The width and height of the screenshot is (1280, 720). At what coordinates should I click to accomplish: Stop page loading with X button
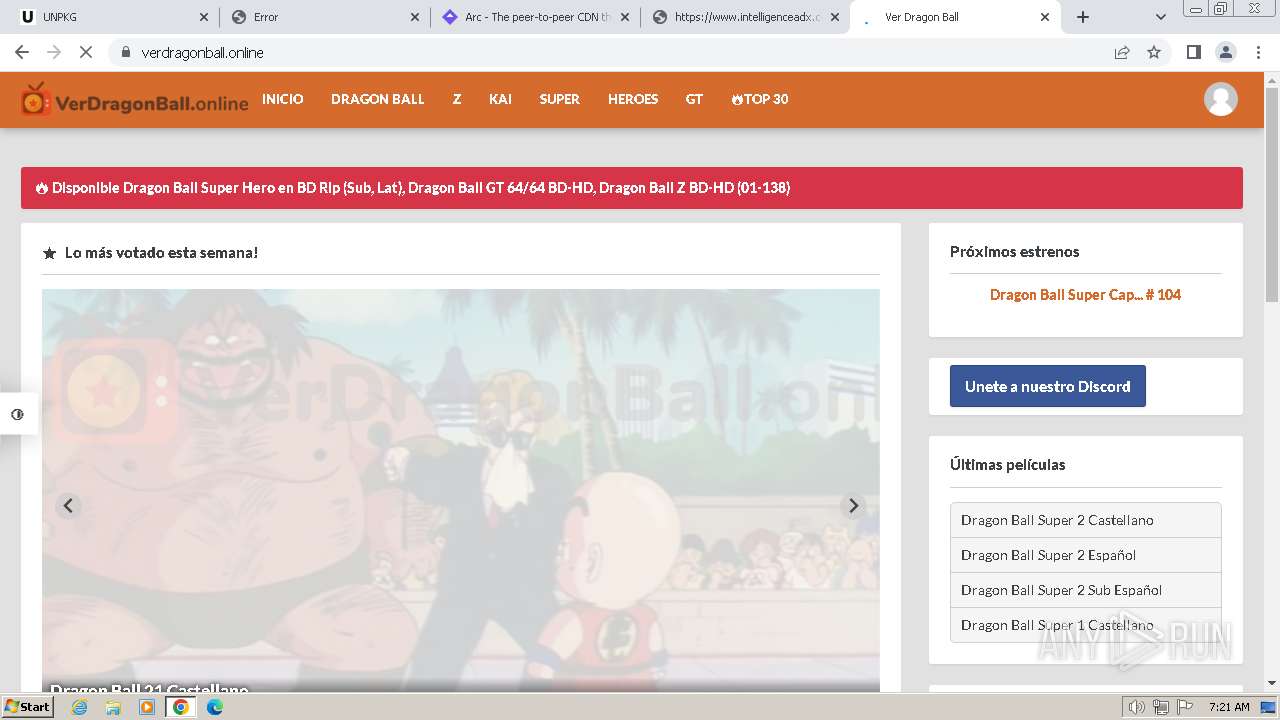(x=86, y=52)
